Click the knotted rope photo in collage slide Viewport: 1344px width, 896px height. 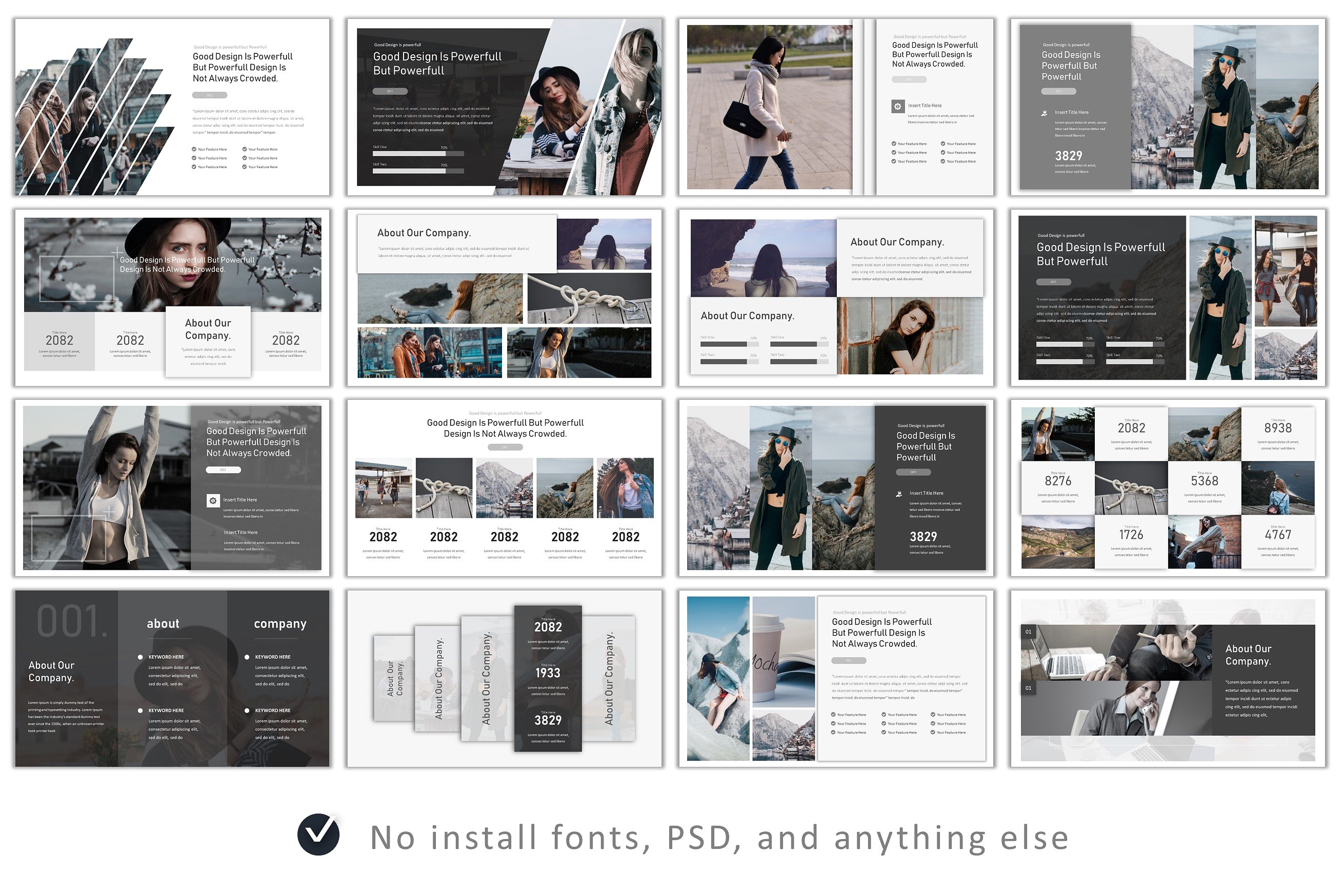point(589,298)
